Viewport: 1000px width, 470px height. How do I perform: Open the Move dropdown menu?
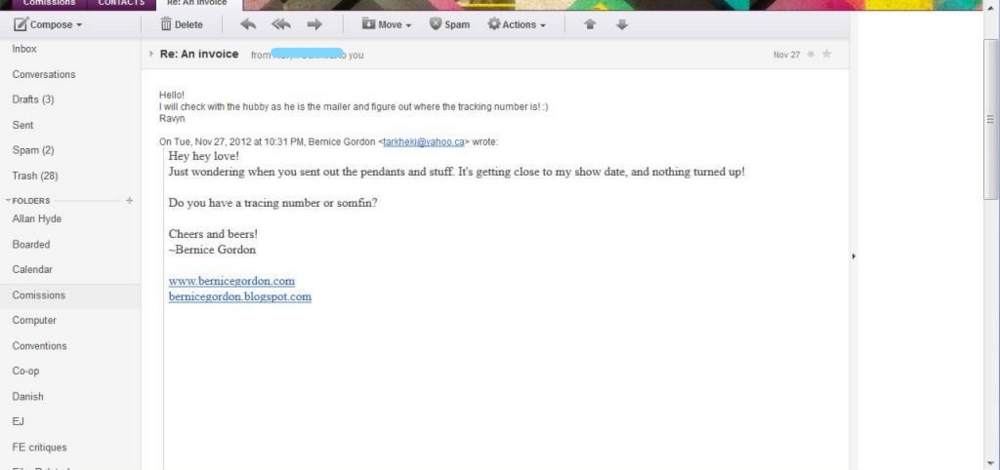(x=386, y=25)
